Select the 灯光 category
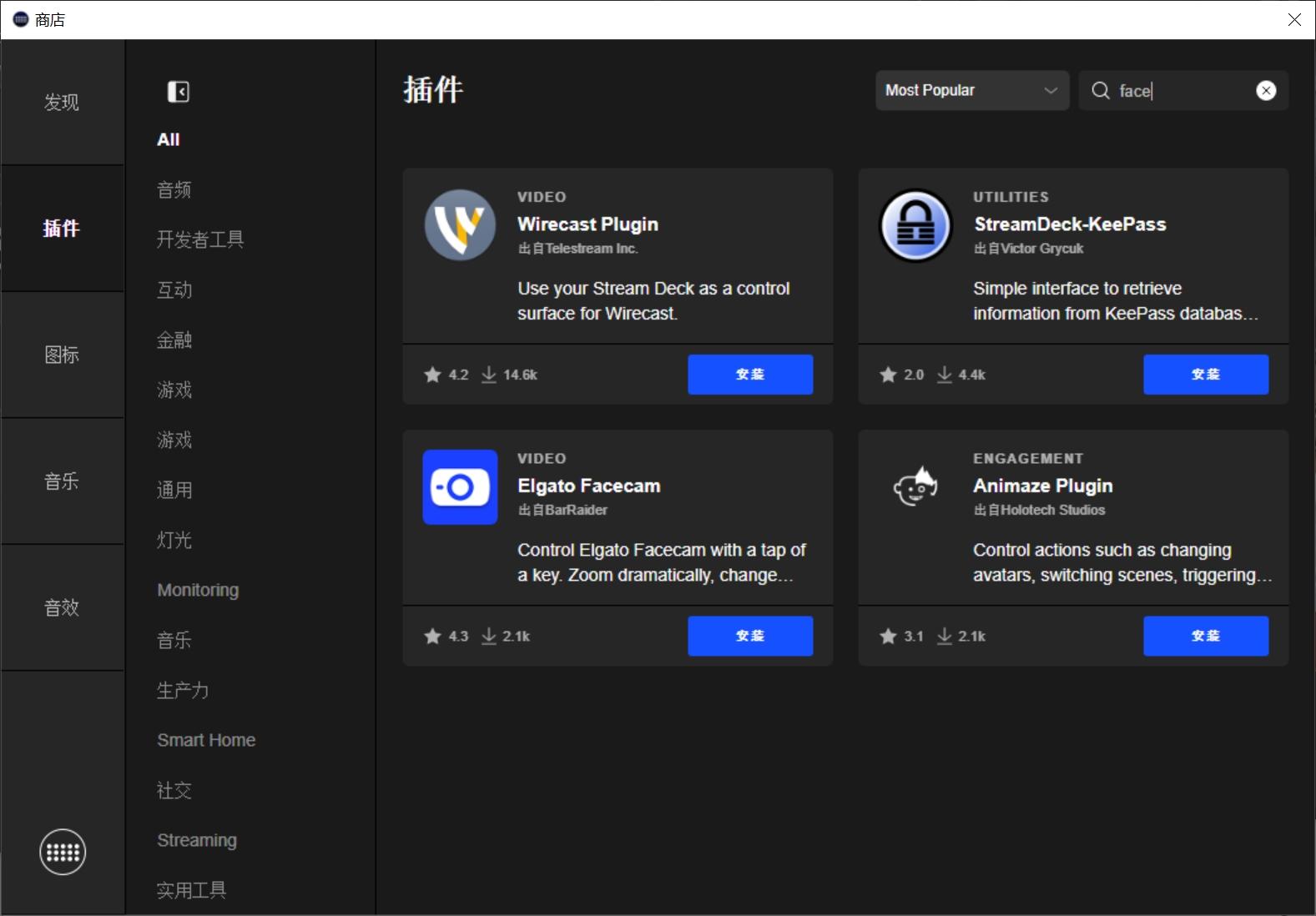 coord(174,540)
